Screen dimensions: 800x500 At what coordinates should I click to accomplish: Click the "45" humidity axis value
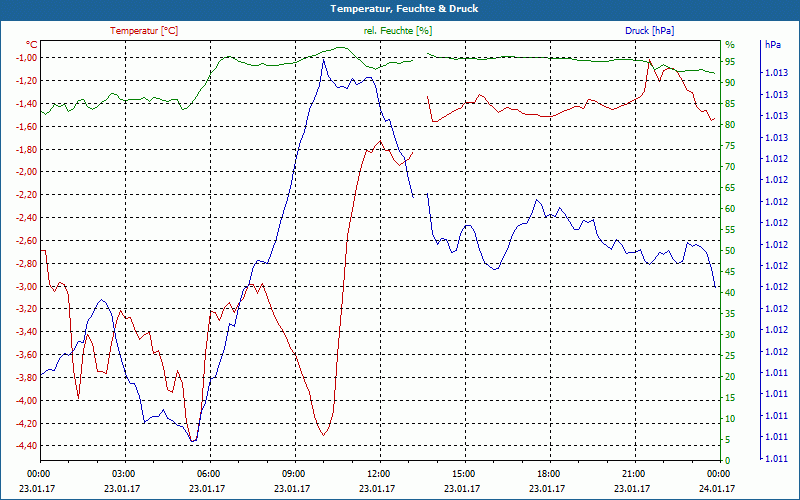[730, 272]
